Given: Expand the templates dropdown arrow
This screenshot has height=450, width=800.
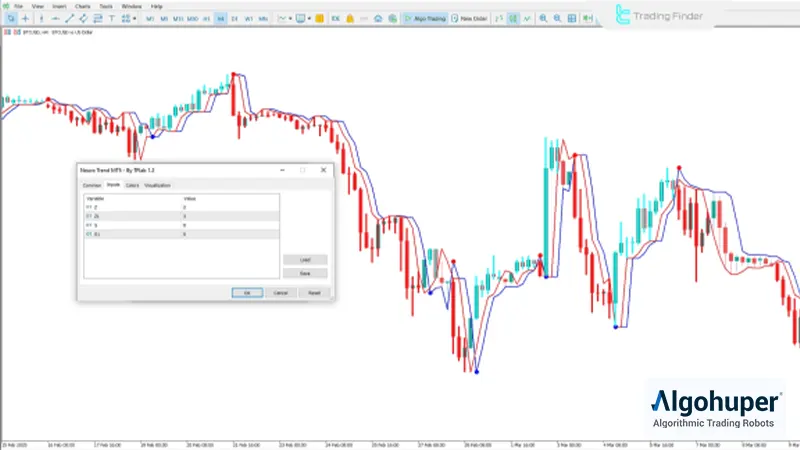Looking at the screenshot, I should click(x=309, y=19).
